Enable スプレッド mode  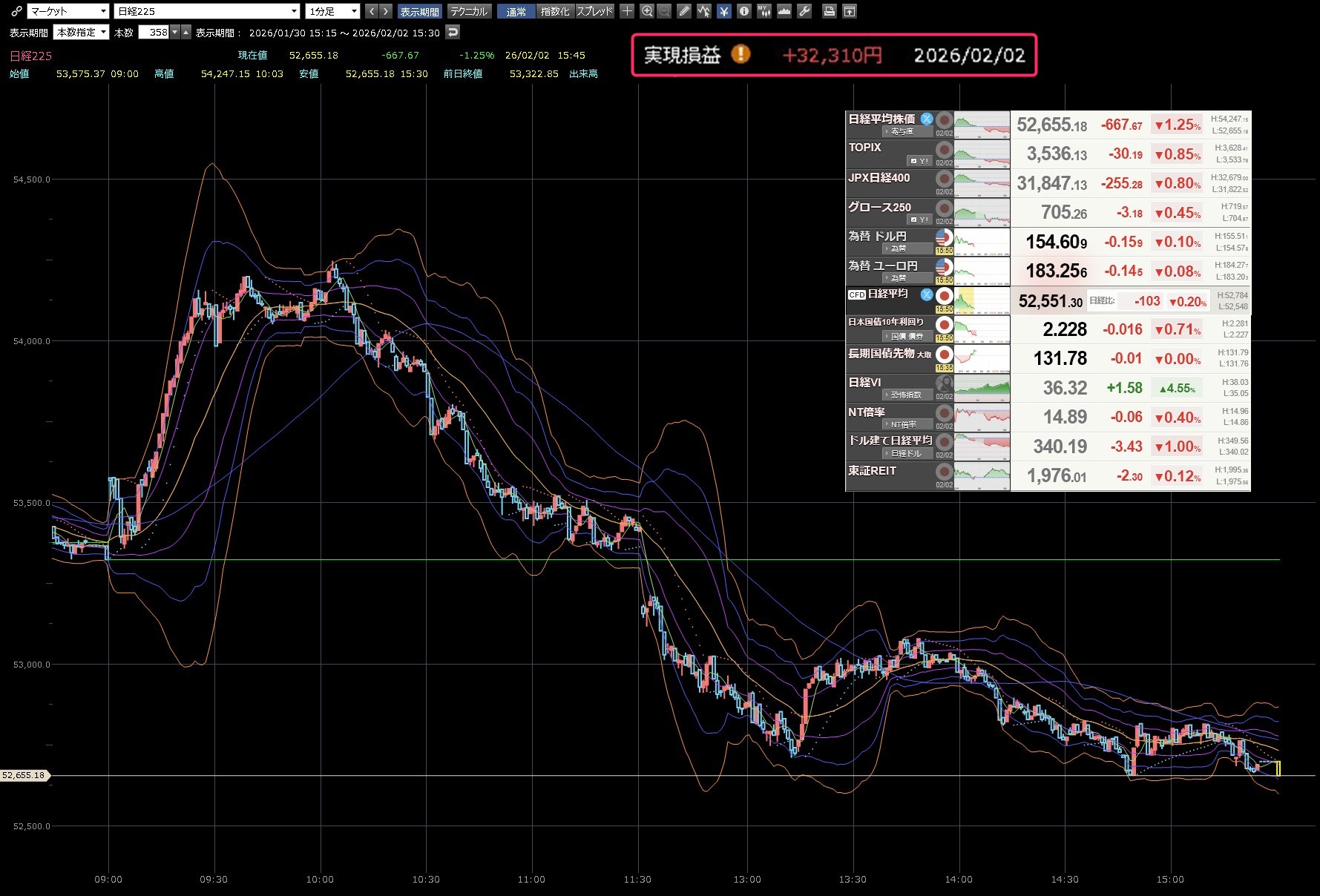click(x=594, y=11)
